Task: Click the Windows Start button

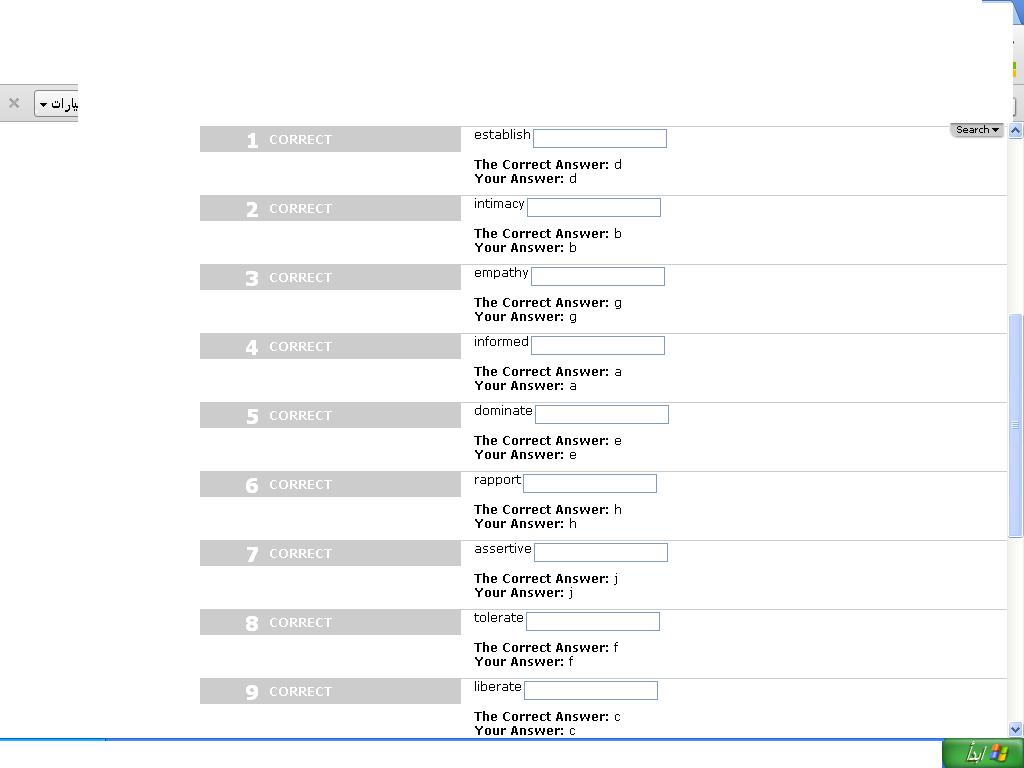Action: [x=983, y=754]
